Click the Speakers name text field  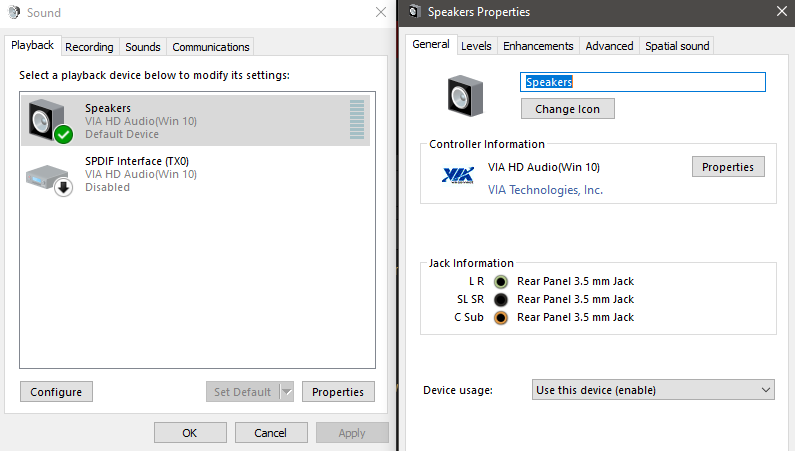coord(642,82)
